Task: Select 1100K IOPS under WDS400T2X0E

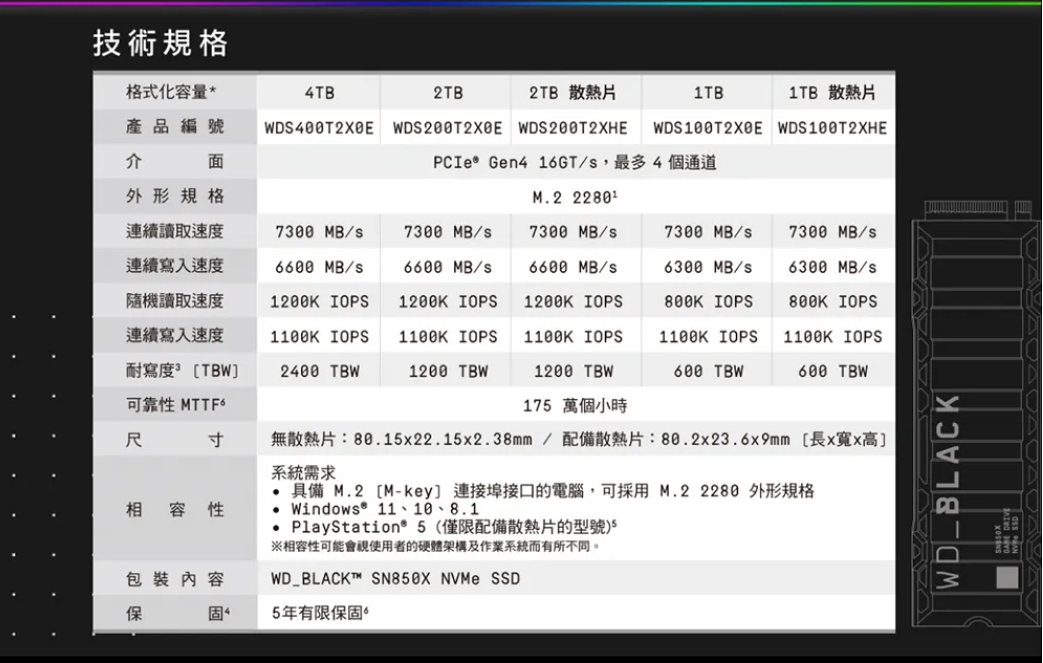Action: tap(319, 336)
